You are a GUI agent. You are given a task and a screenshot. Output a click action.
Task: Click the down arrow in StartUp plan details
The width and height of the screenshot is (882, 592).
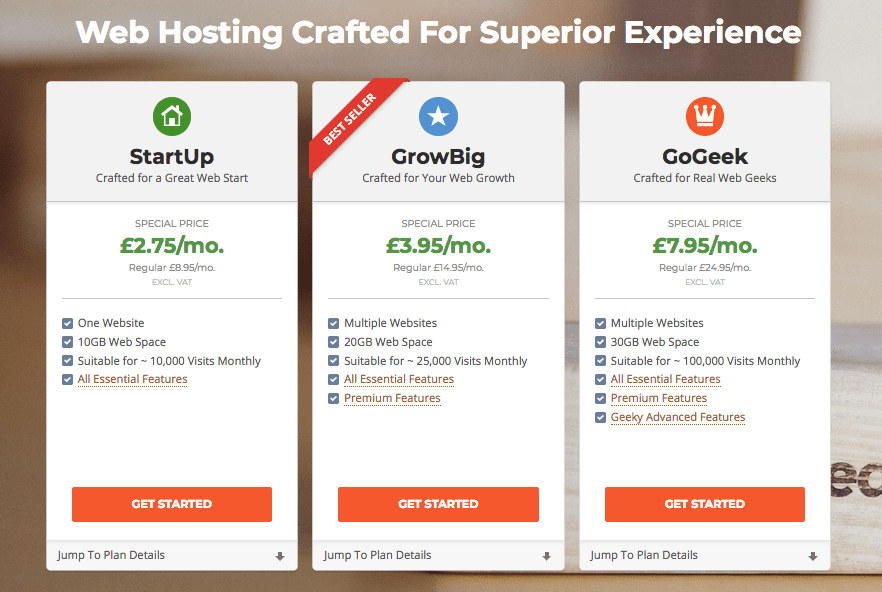[280, 557]
